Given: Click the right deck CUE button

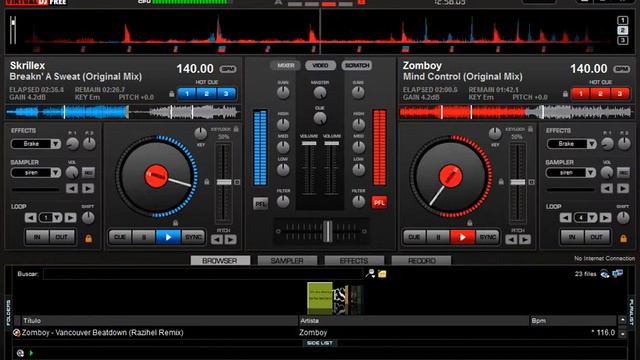Looking at the screenshot, I should pos(414,237).
